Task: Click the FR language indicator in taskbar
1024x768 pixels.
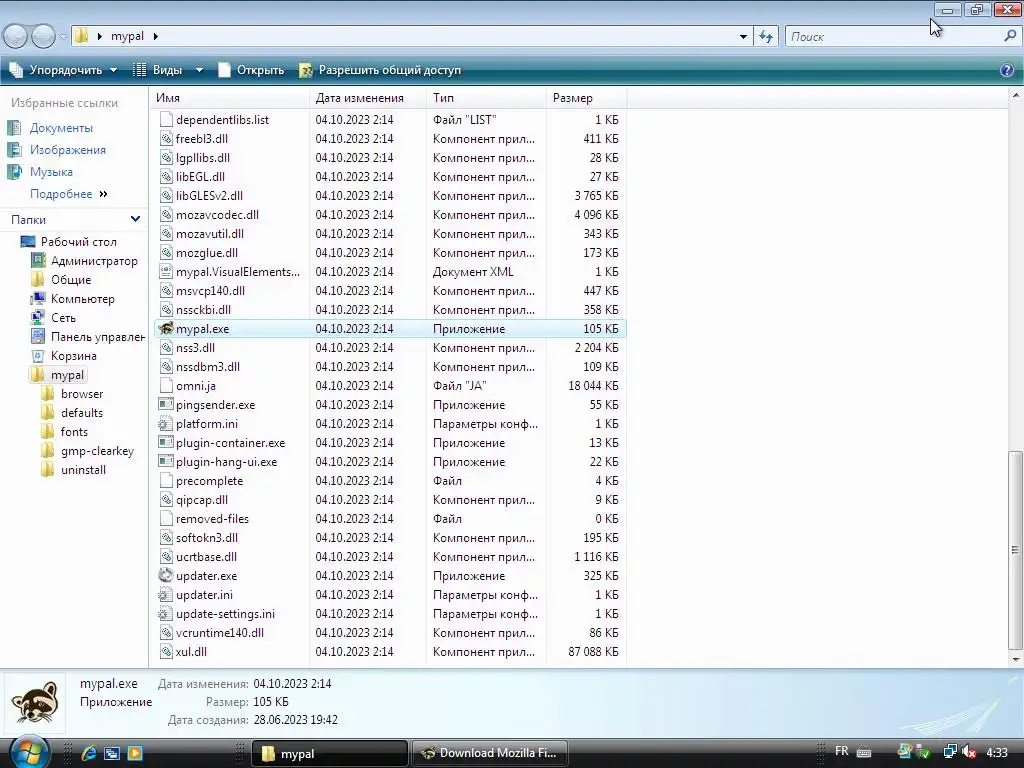Action: (842, 751)
